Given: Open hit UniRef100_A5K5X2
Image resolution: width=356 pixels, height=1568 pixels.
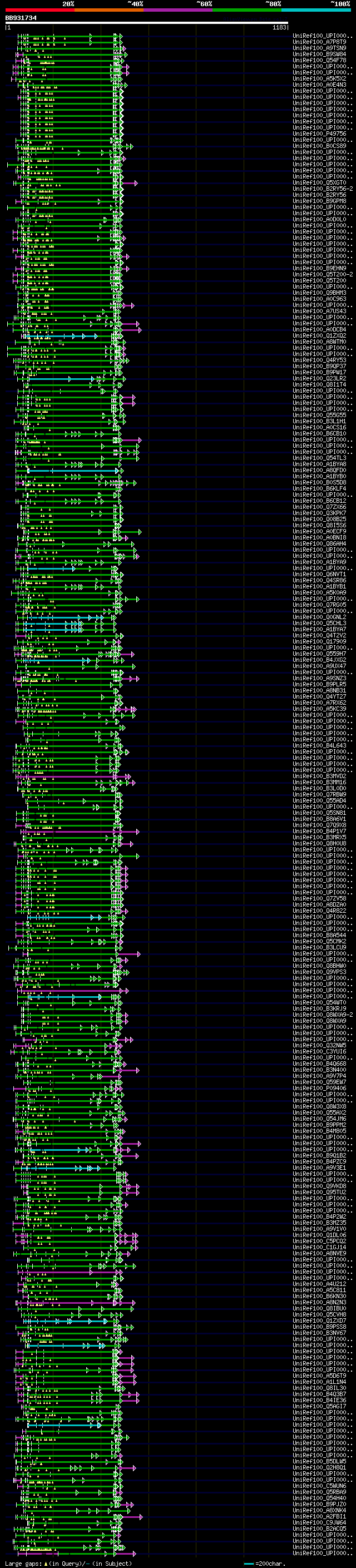Looking at the screenshot, I should click(319, 78).
